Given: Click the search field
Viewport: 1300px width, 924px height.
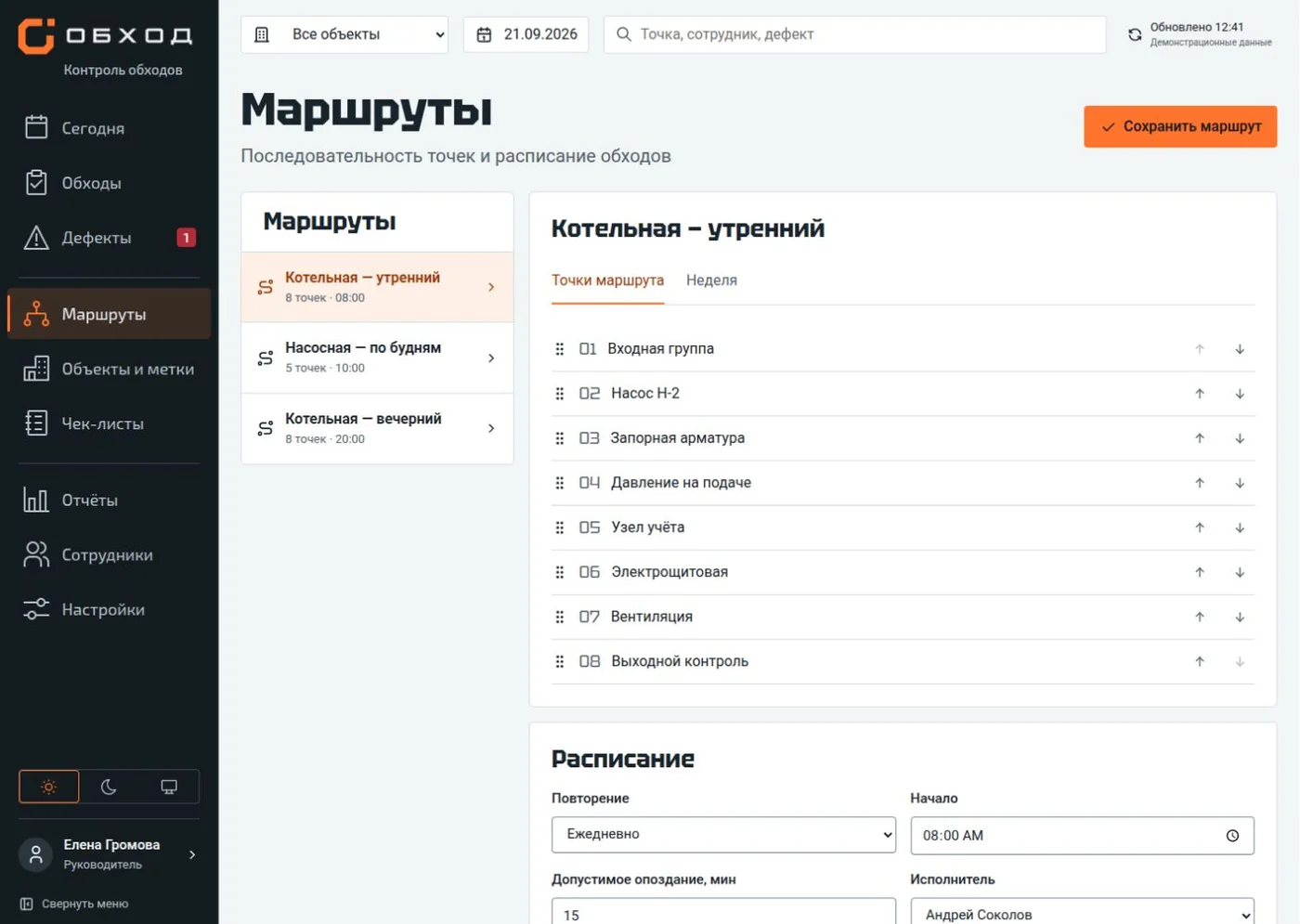Looking at the screenshot, I should pyautogui.click(x=854, y=34).
